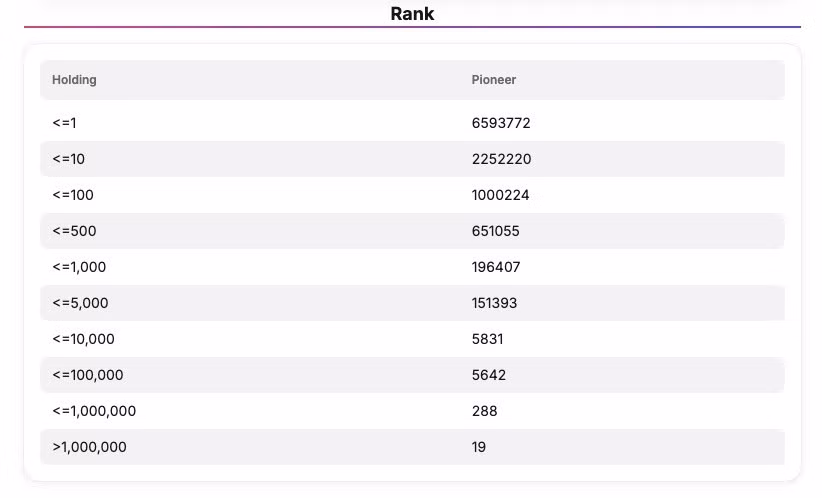822x498 pixels.
Task: Select the <=1 holding row
Action: [412, 123]
